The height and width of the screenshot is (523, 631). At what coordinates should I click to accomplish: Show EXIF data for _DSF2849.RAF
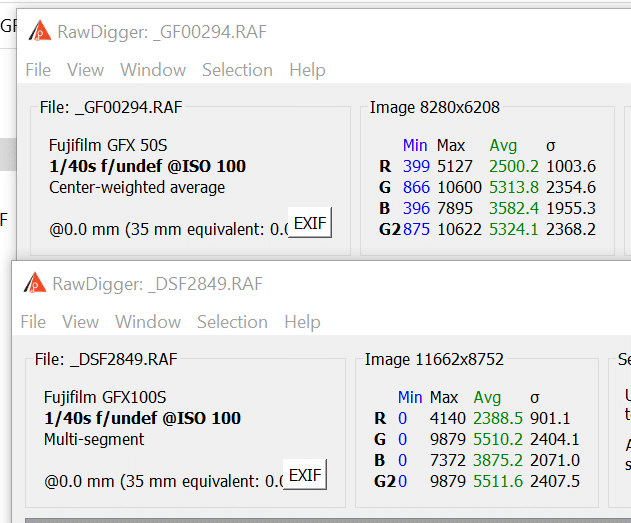(305, 475)
